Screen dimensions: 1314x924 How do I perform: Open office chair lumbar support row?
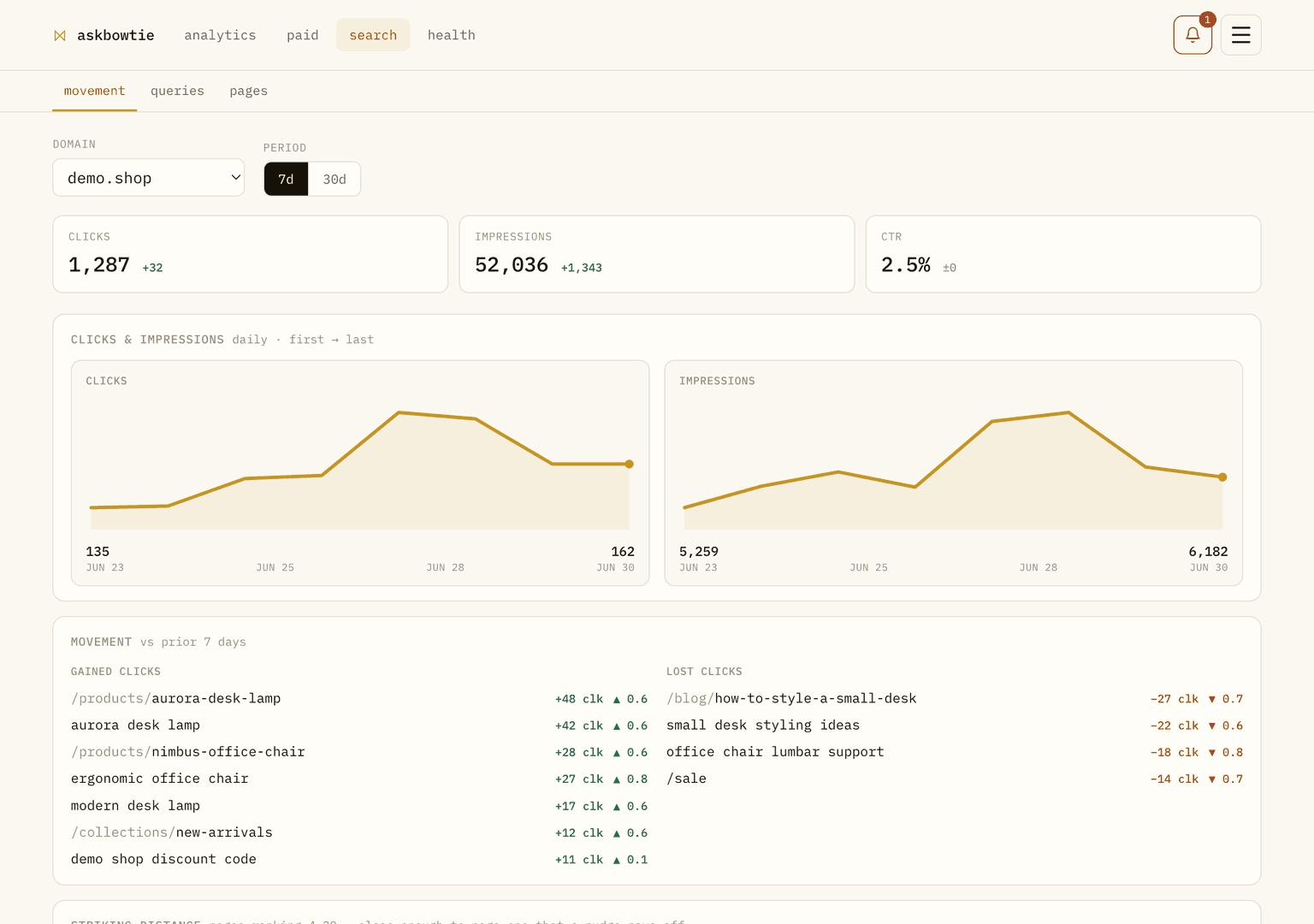(x=955, y=752)
